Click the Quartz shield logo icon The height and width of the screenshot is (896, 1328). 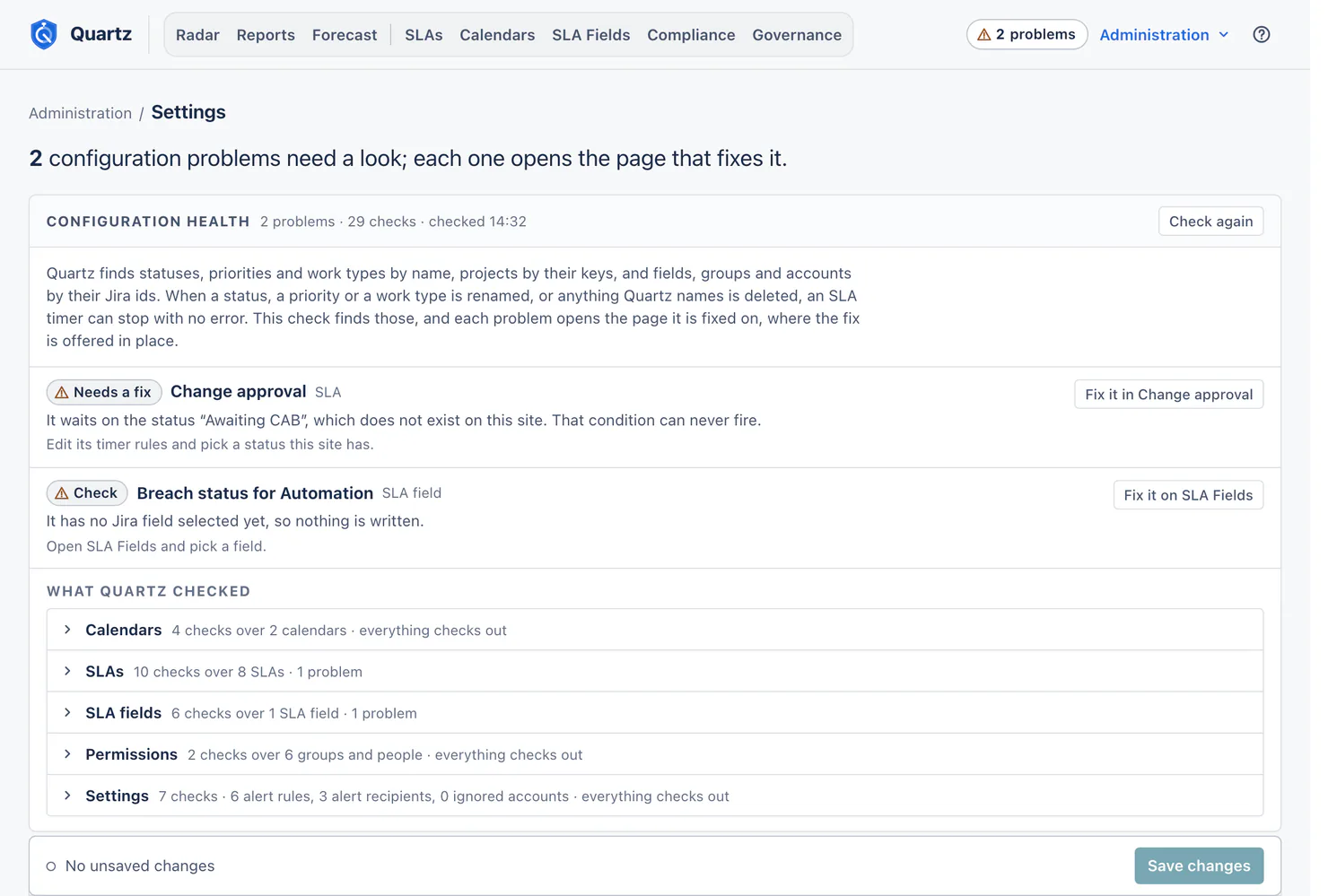43,34
